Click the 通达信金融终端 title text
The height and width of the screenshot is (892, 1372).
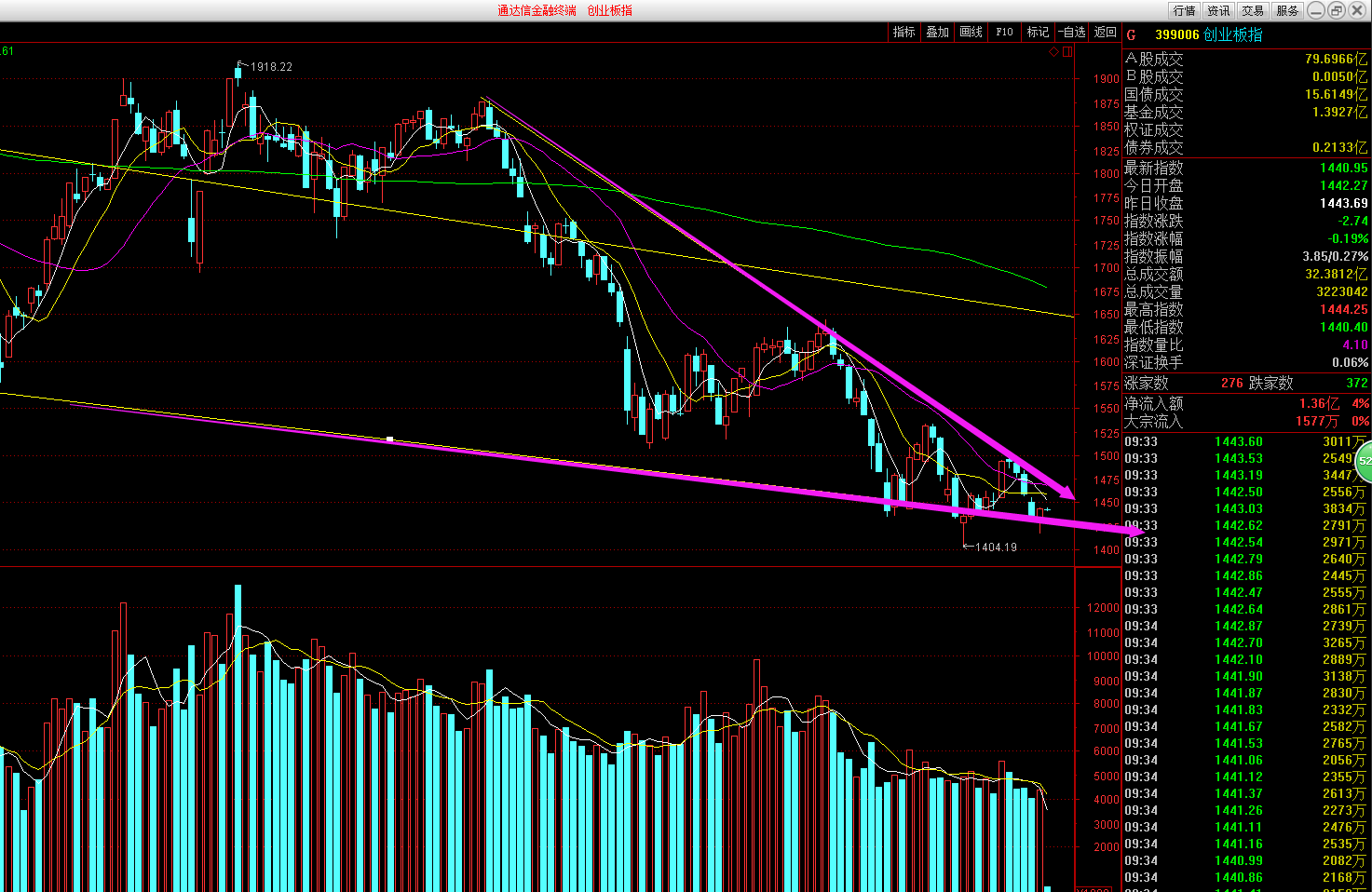pyautogui.click(x=537, y=10)
